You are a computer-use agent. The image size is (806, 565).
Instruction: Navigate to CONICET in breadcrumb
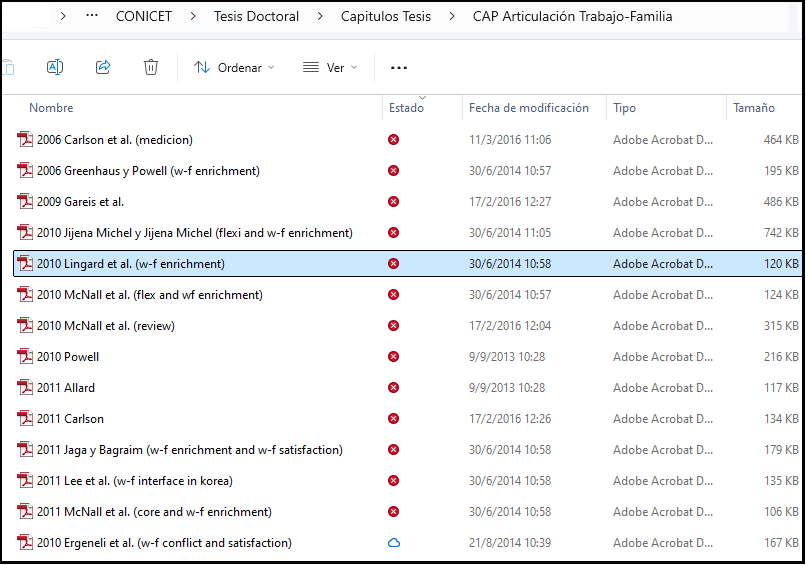(x=143, y=17)
